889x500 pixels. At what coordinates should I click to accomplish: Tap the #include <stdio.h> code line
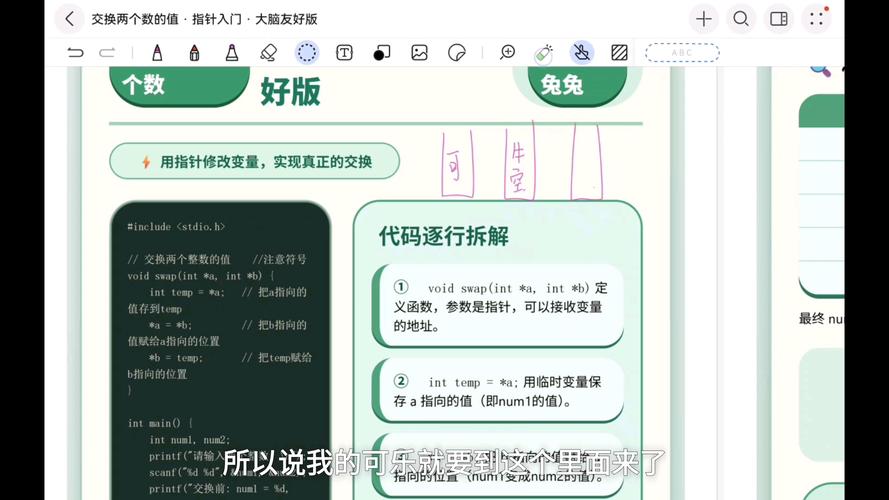click(176, 227)
